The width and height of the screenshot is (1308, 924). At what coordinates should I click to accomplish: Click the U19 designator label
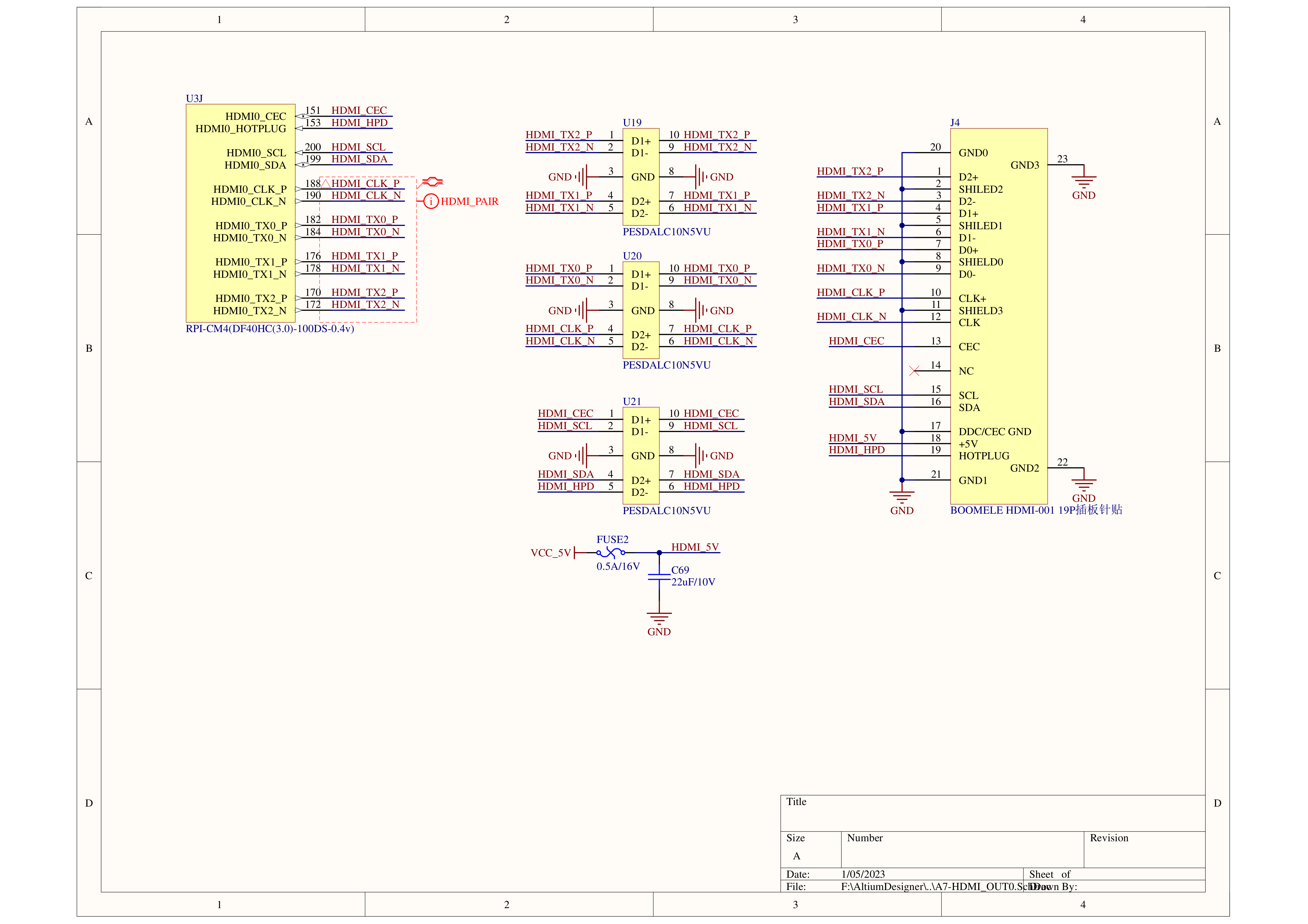(632, 123)
